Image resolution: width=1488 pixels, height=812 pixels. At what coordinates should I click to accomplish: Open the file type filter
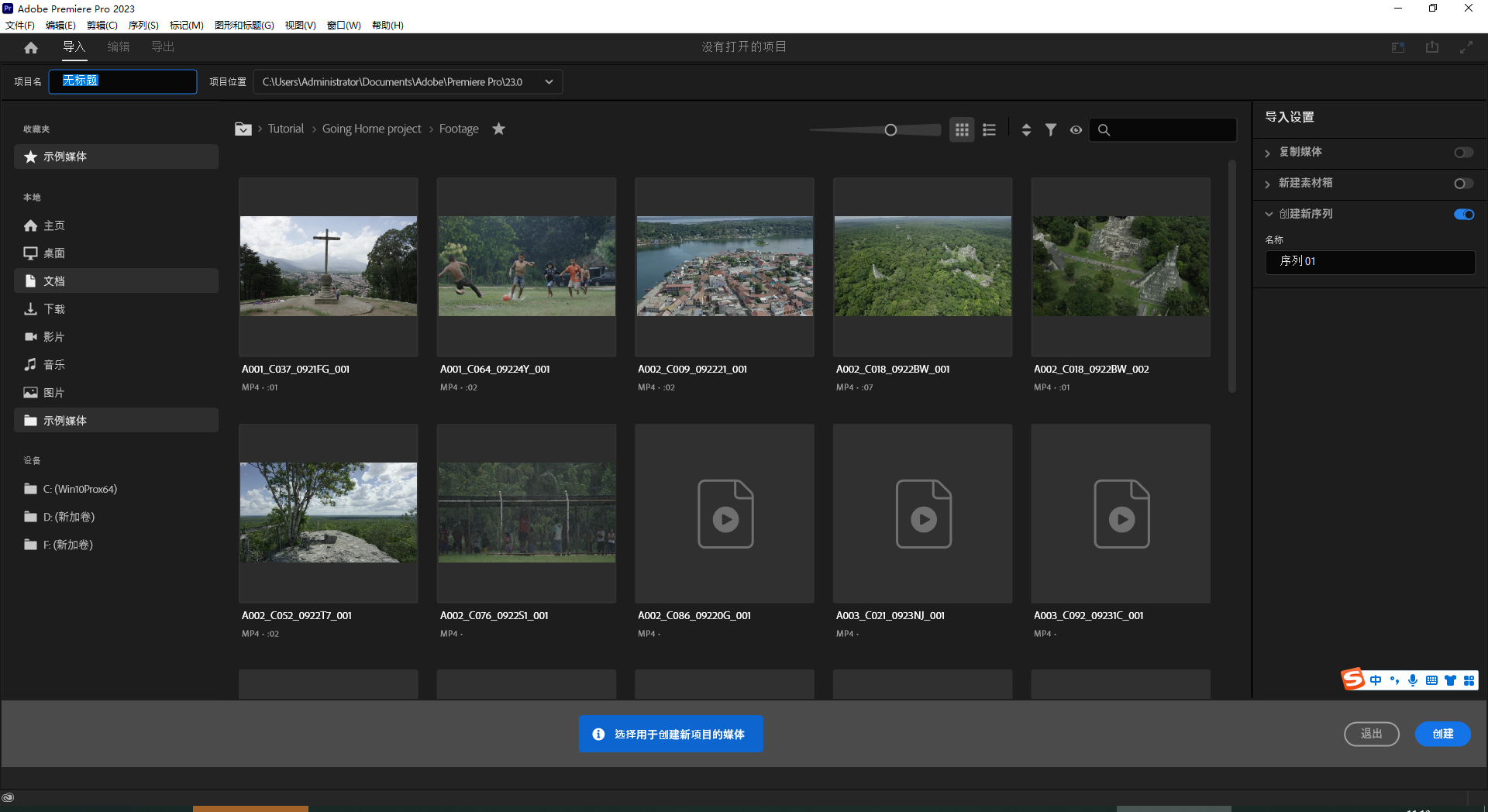tap(1051, 129)
